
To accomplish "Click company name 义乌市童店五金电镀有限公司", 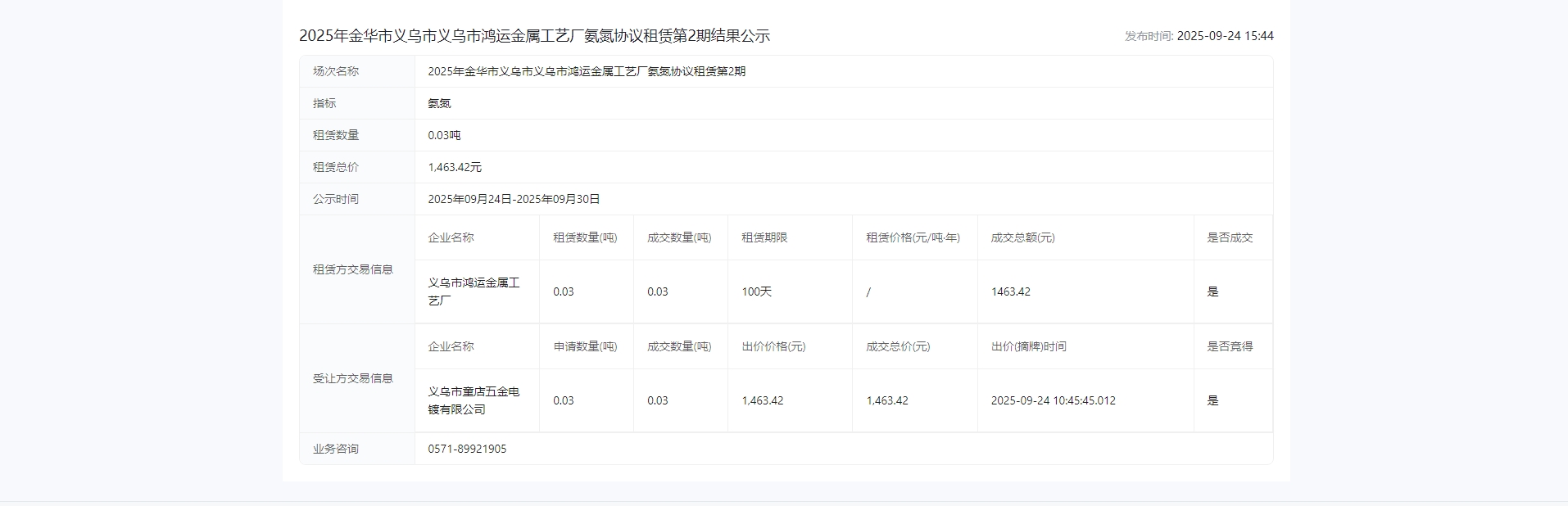I will pyautogui.click(x=474, y=400).
